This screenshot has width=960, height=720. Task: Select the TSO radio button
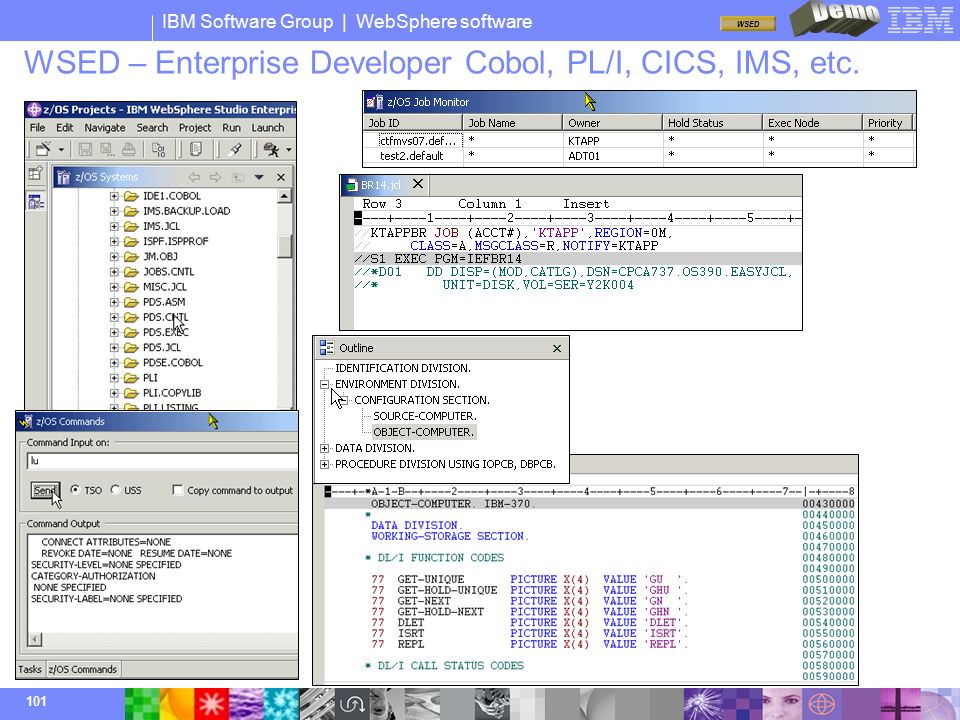coord(75,490)
